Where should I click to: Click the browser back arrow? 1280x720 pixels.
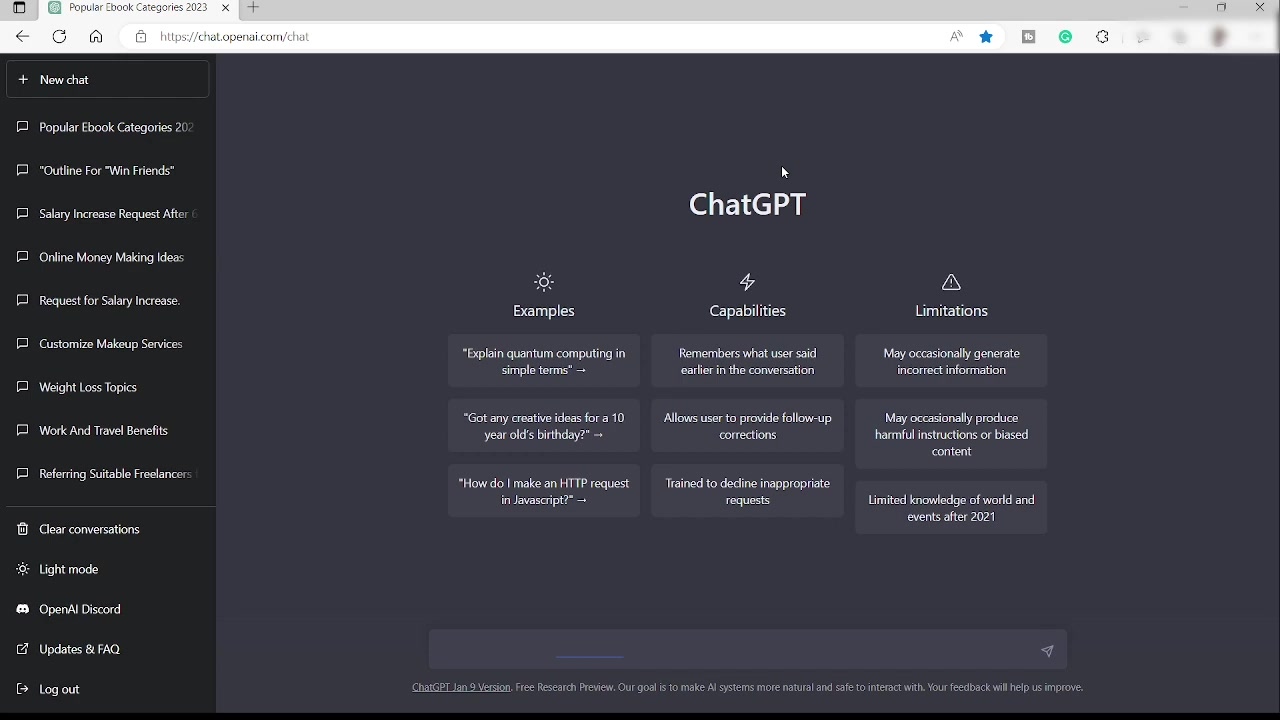[x=22, y=36]
